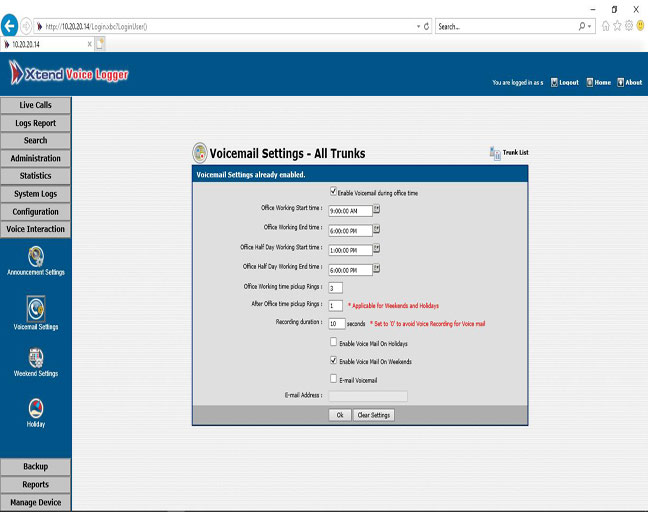
Task: Open the Reports menu
Action: [36, 484]
